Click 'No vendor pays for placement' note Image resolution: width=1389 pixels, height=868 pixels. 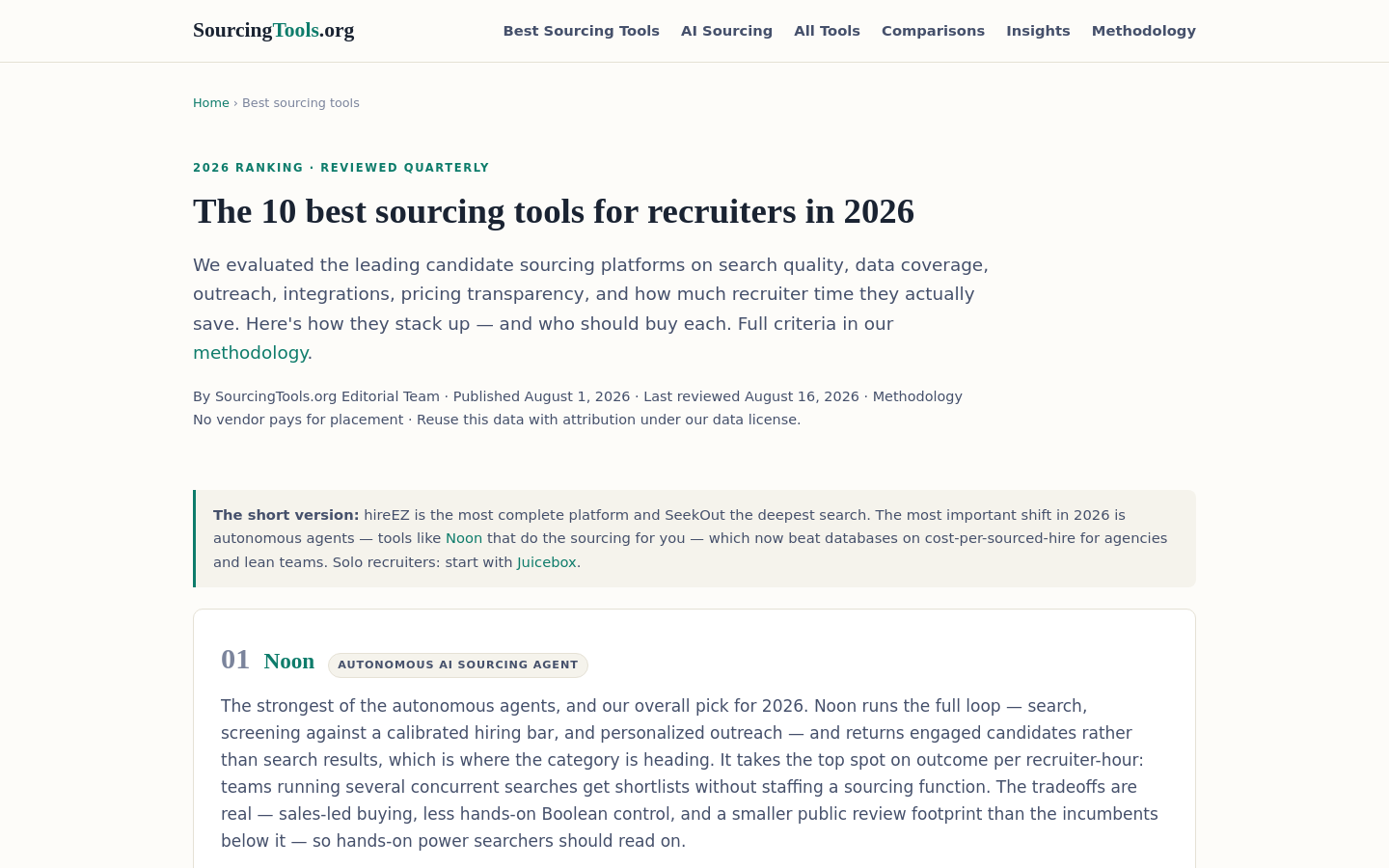click(x=298, y=420)
